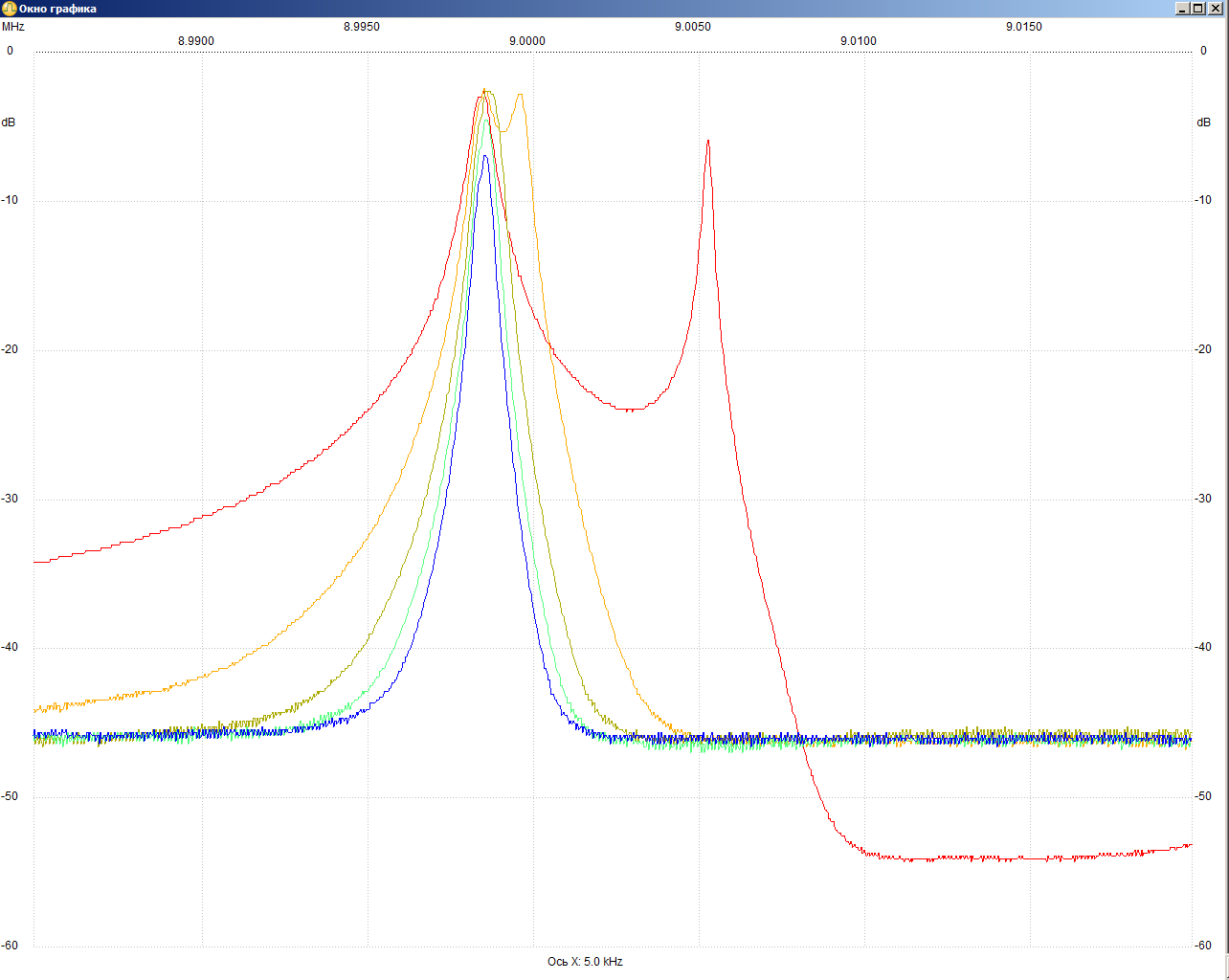The height and width of the screenshot is (980, 1229).
Task: Click the left axis -60 label
Action: point(10,946)
